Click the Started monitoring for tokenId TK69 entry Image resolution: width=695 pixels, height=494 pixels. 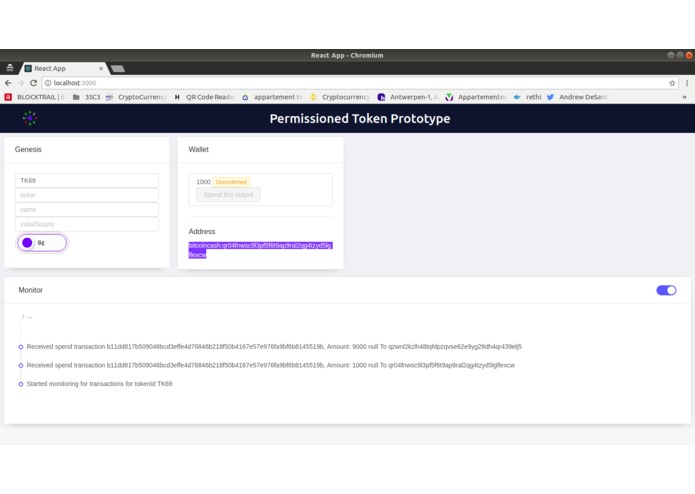pyautogui.click(x=99, y=384)
